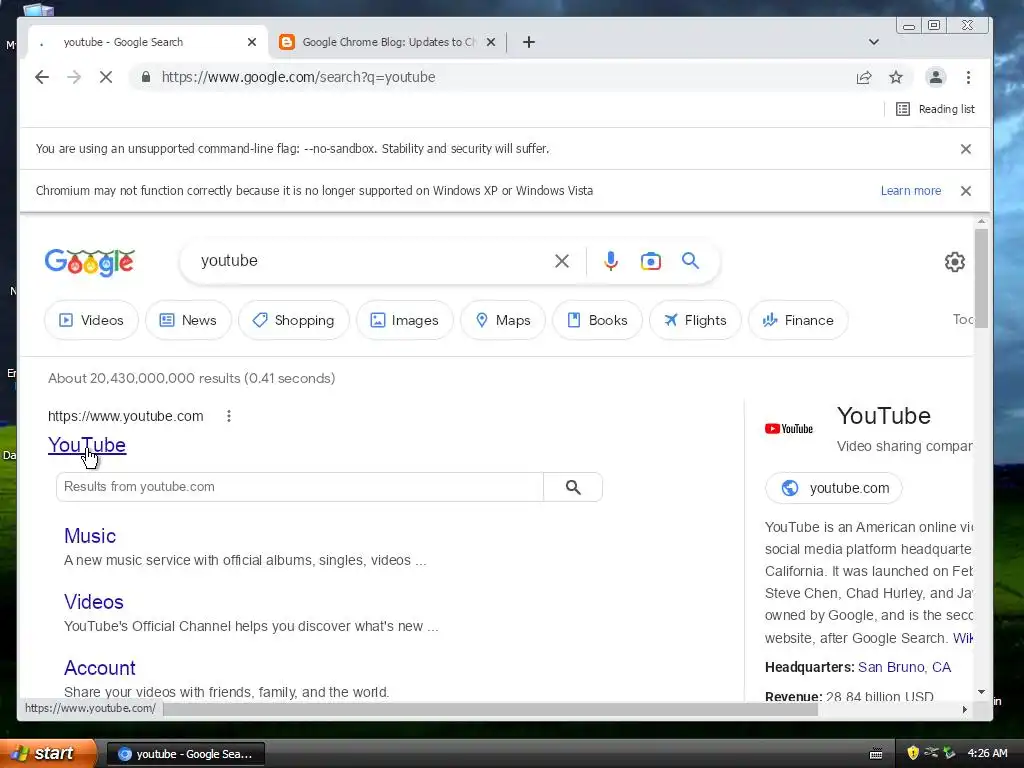Click the horizontal scrollbar thumb

click(490, 709)
